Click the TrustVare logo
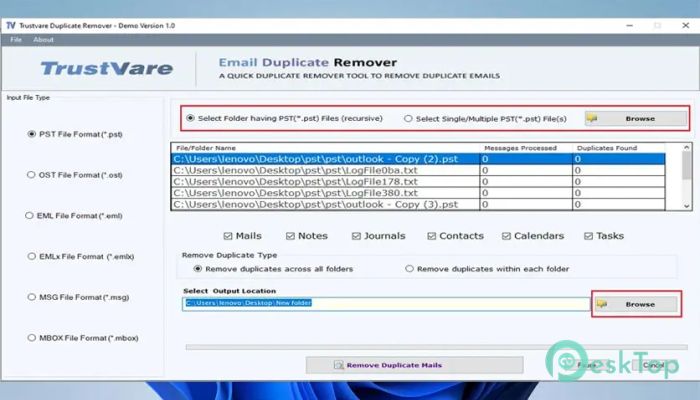 pos(106,68)
